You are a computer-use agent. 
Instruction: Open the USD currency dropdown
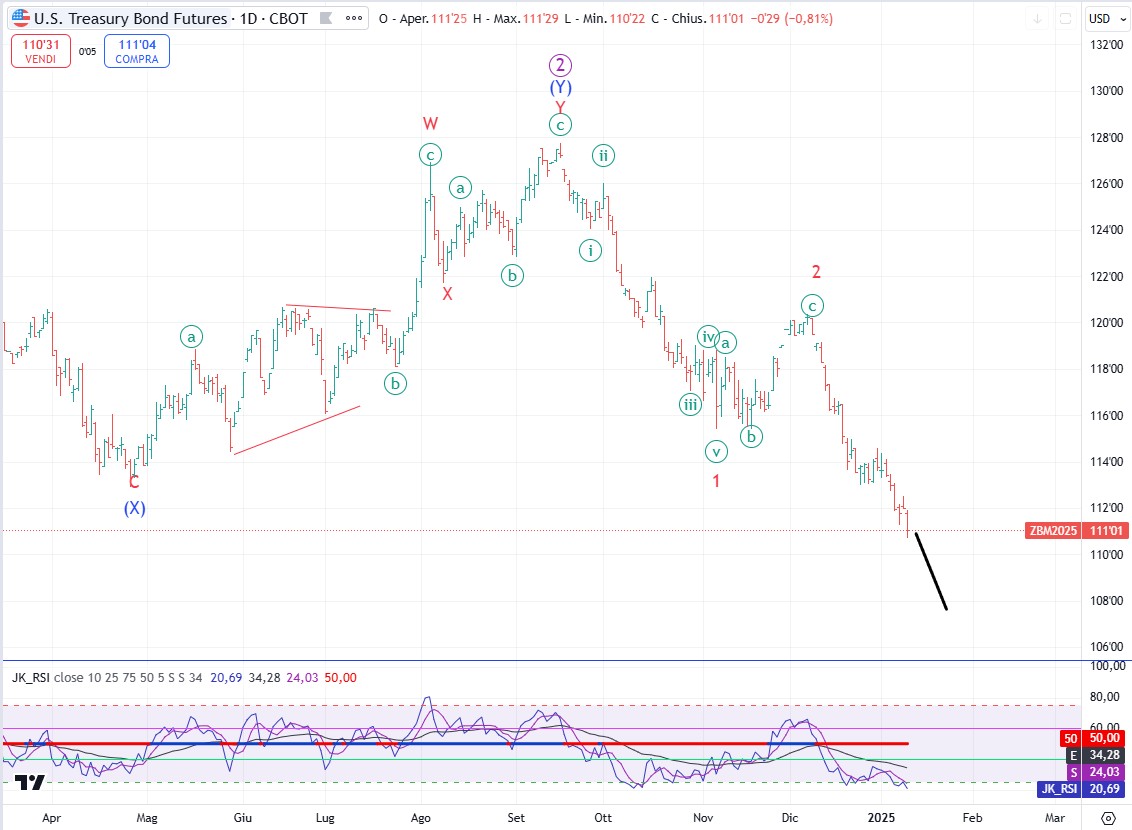(1107, 19)
